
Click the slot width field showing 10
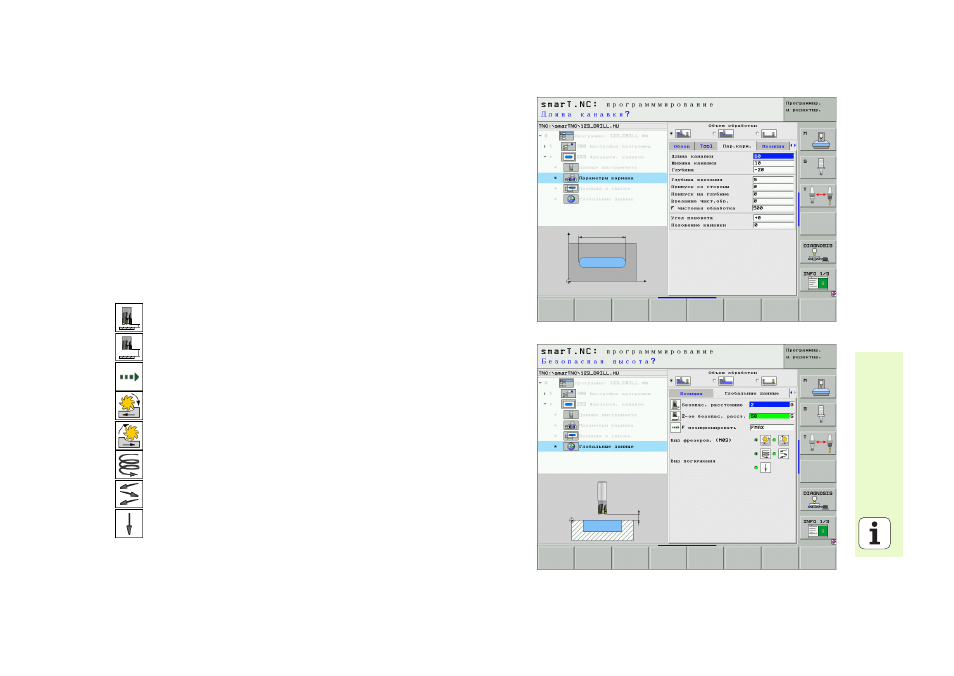coord(773,163)
